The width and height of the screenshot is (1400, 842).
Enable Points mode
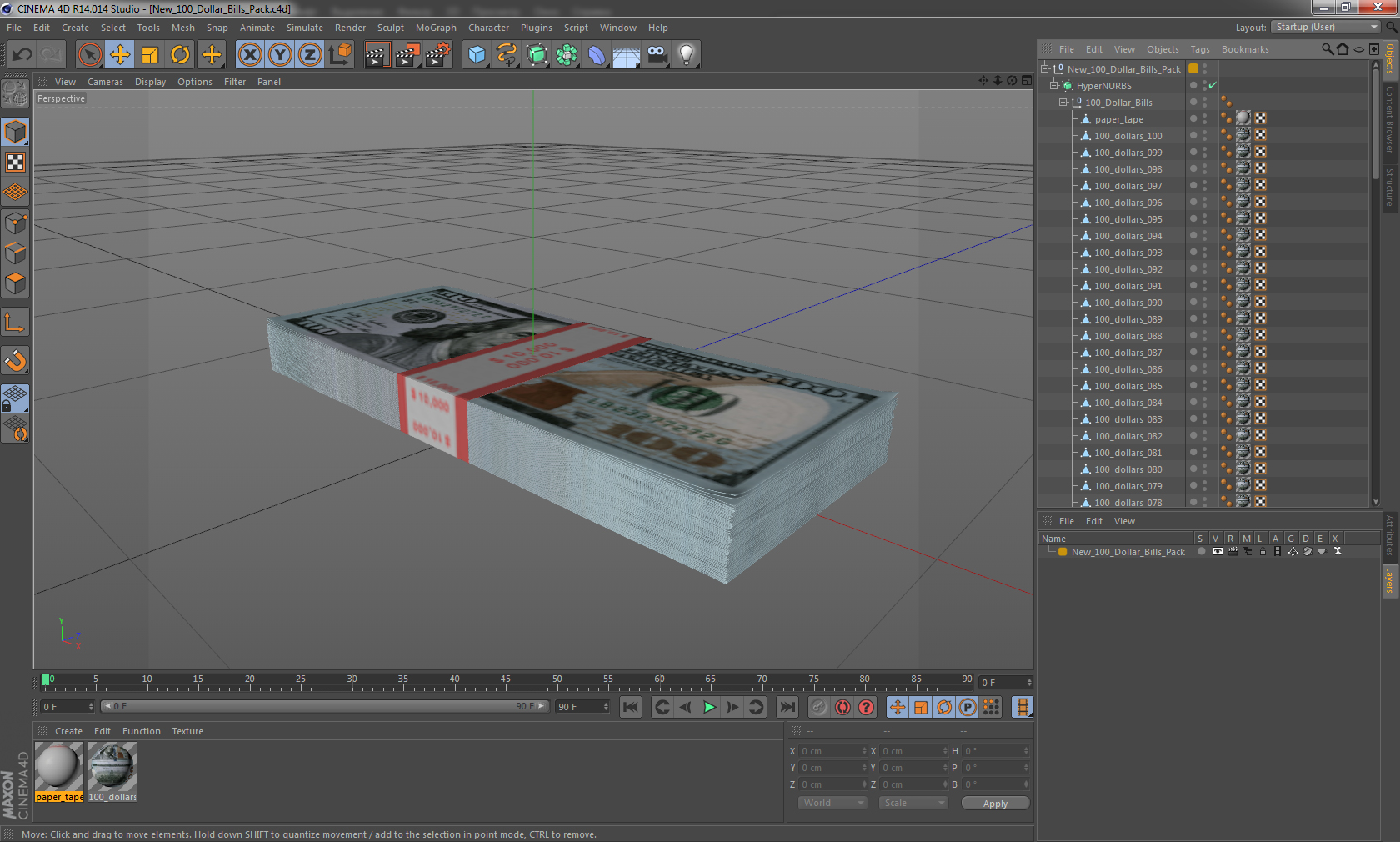tap(15, 223)
